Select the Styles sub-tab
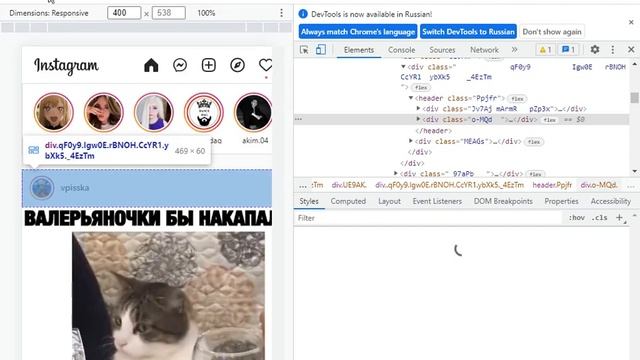This screenshot has height=360, width=640. [x=309, y=201]
